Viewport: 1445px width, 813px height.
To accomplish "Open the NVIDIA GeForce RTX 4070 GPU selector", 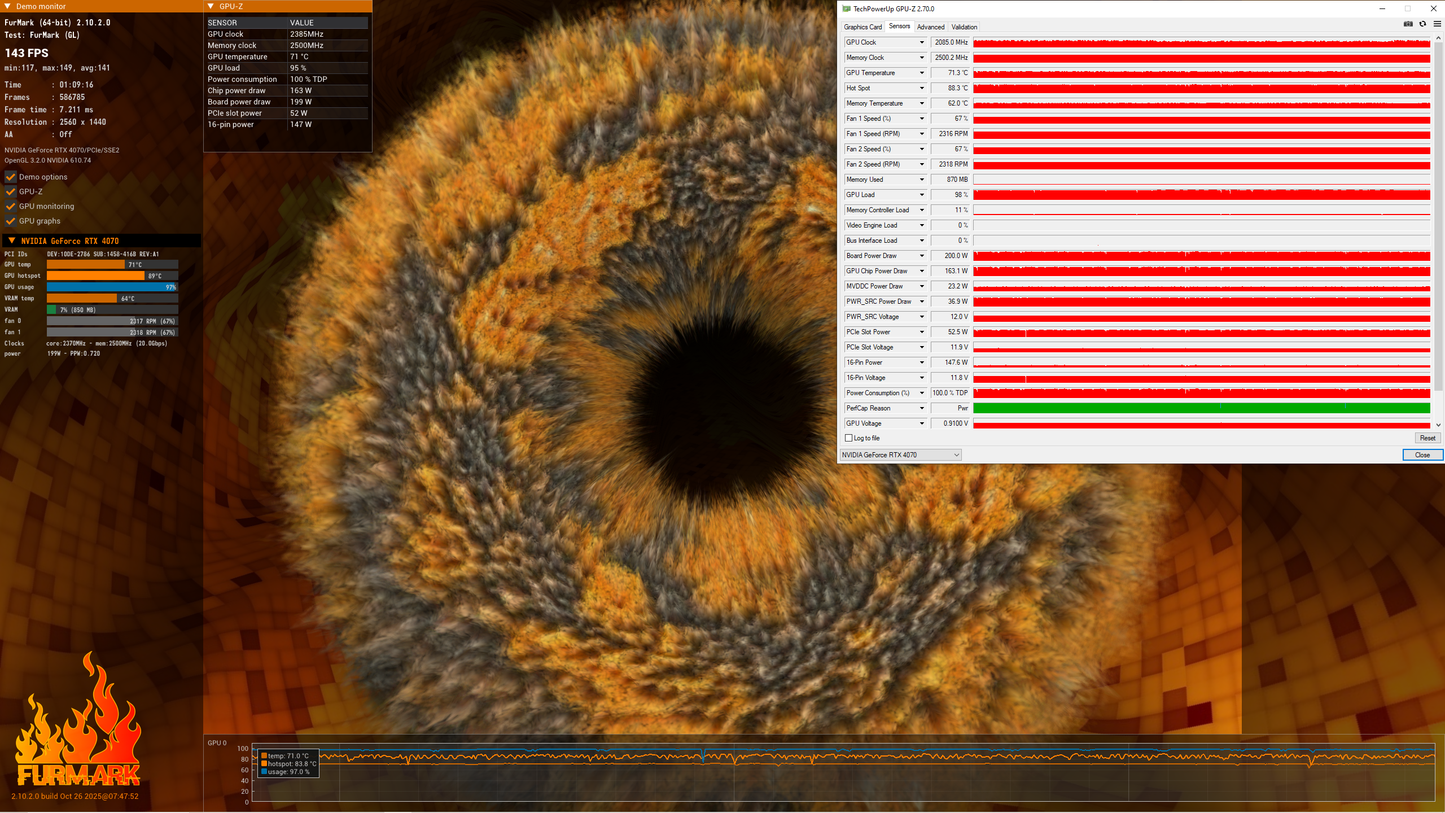I will (900, 455).
